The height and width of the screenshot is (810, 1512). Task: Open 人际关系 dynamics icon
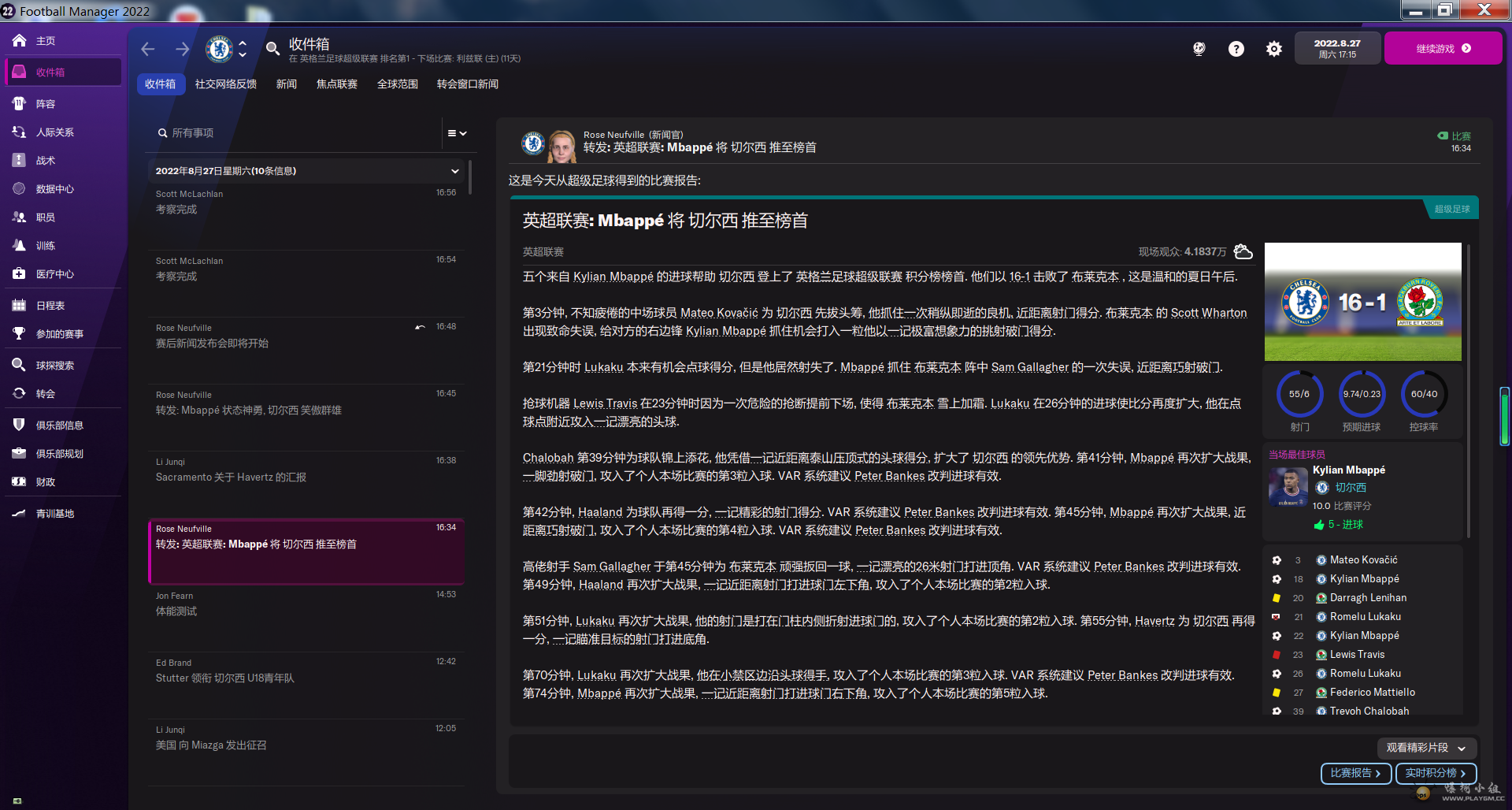coord(19,132)
